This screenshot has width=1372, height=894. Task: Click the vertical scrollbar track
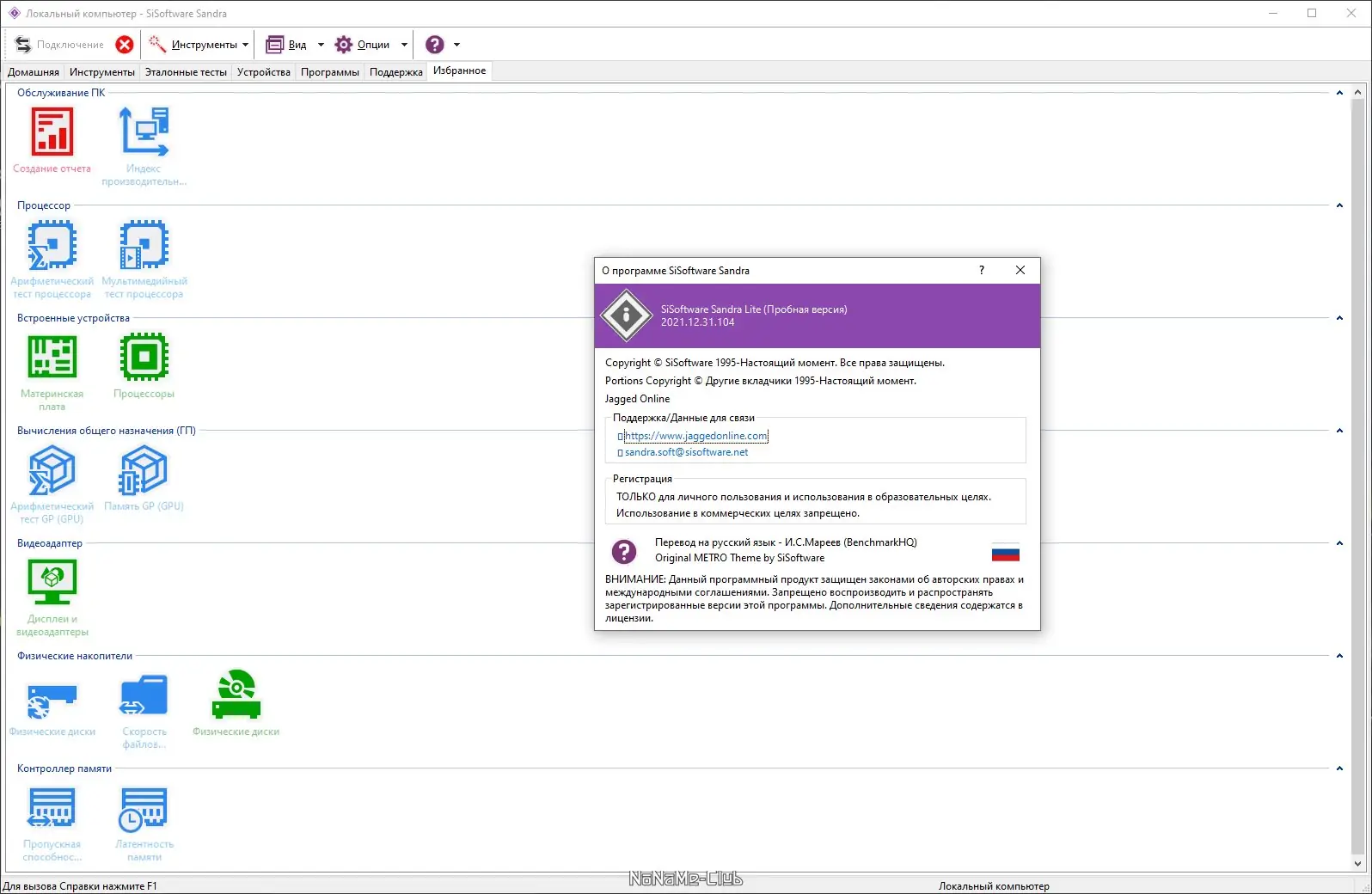click(x=1358, y=478)
